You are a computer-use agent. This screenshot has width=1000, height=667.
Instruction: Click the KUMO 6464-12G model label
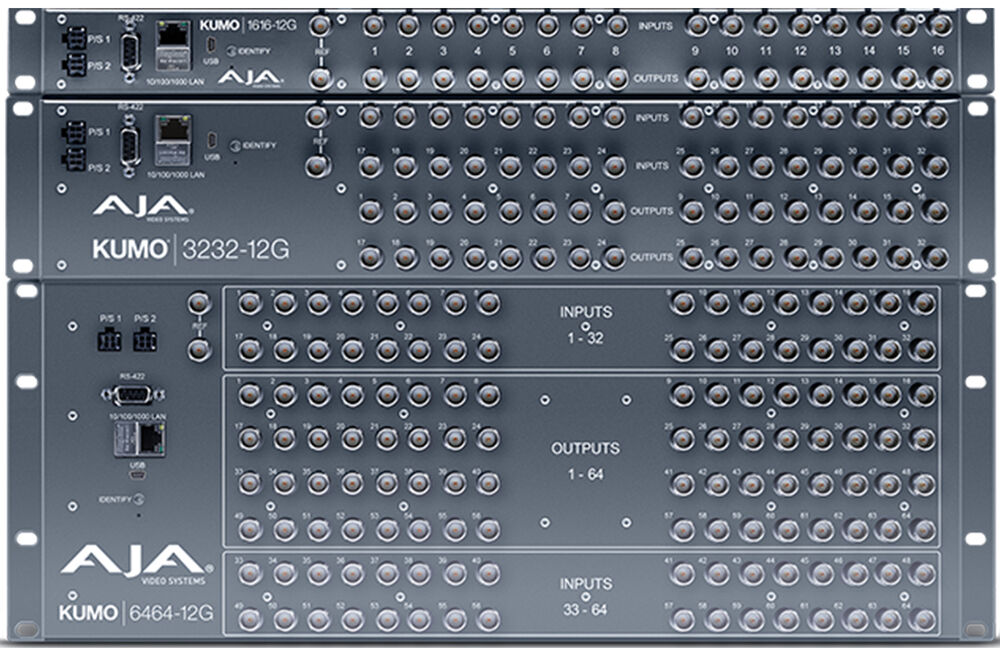[136, 613]
